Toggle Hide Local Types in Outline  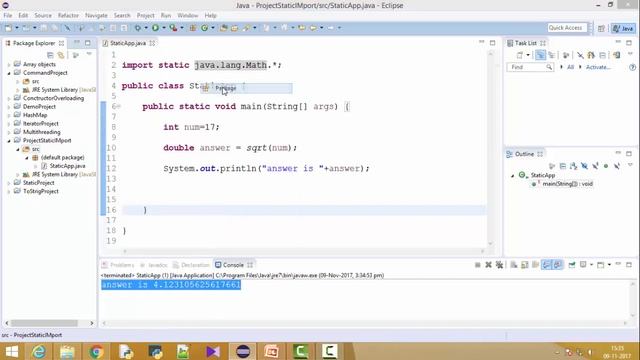pos(617,166)
